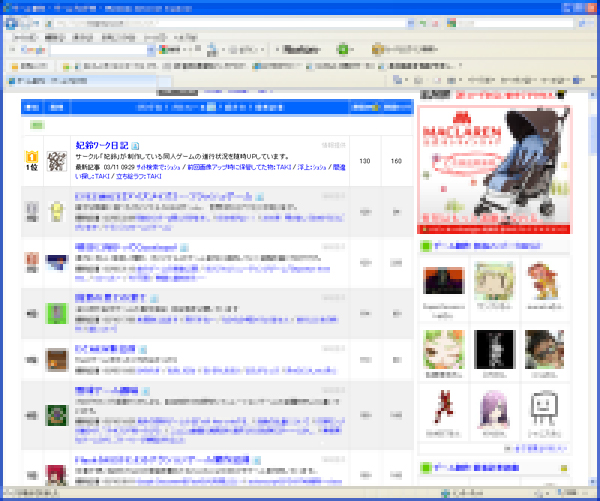
Task: Focus the browser search box at top right
Action: (515, 24)
